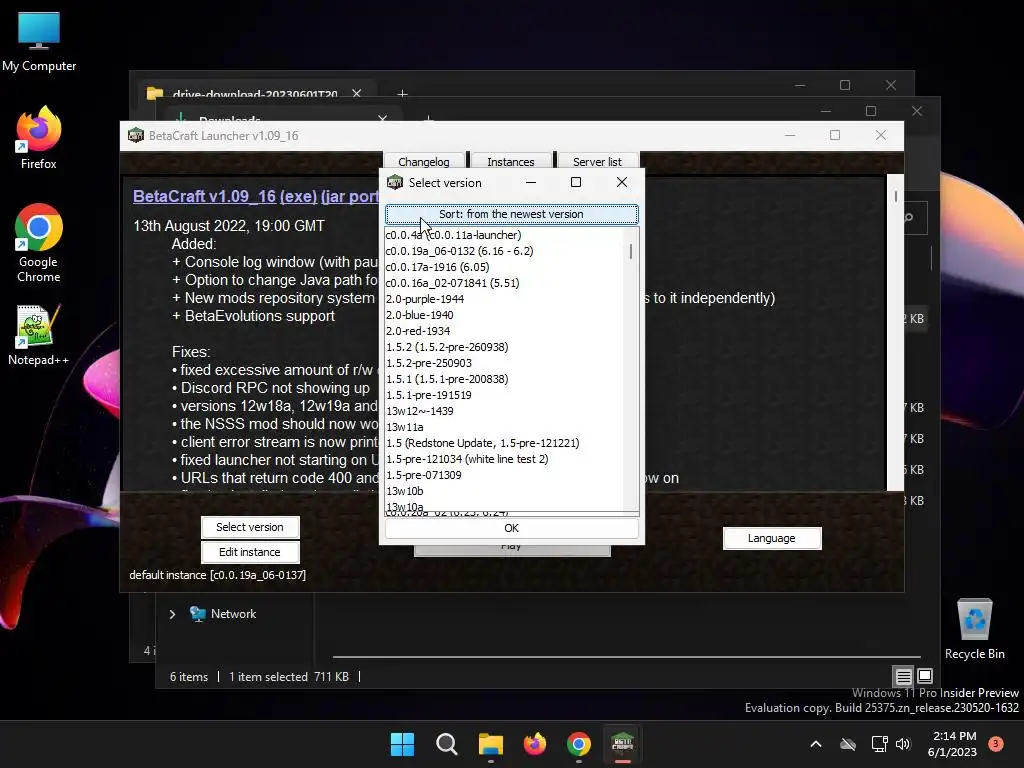Select version 2.0-blue-1940
Screen dimensions: 1024x768
[x=504, y=315]
